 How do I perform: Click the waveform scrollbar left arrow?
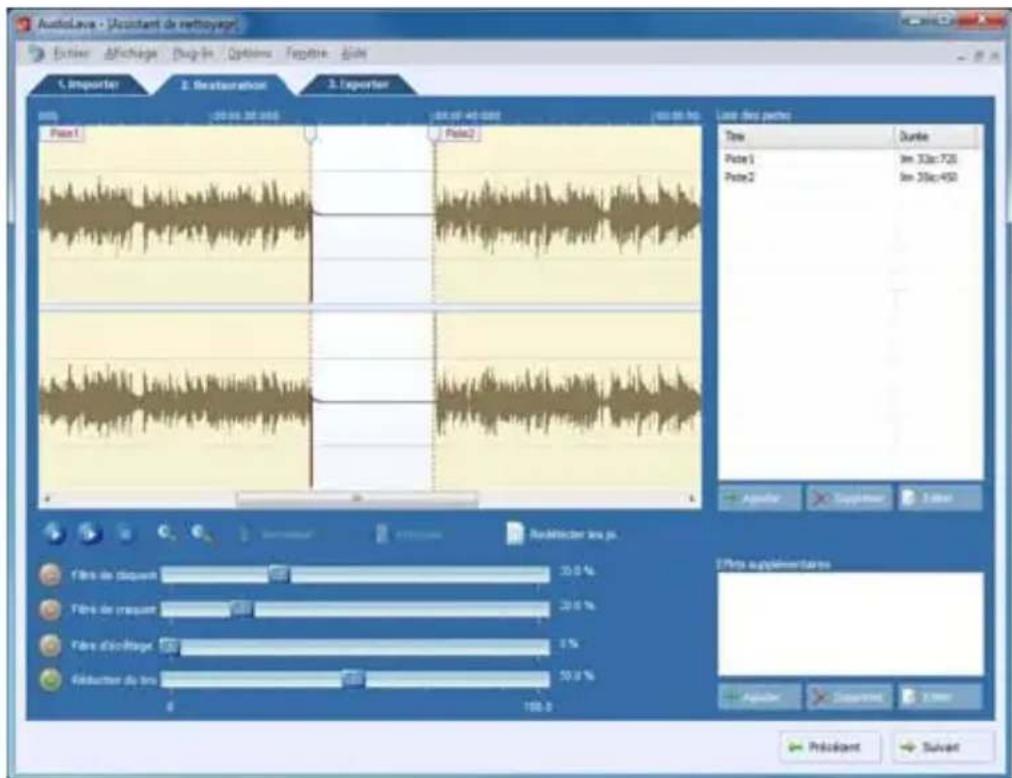click(x=46, y=498)
